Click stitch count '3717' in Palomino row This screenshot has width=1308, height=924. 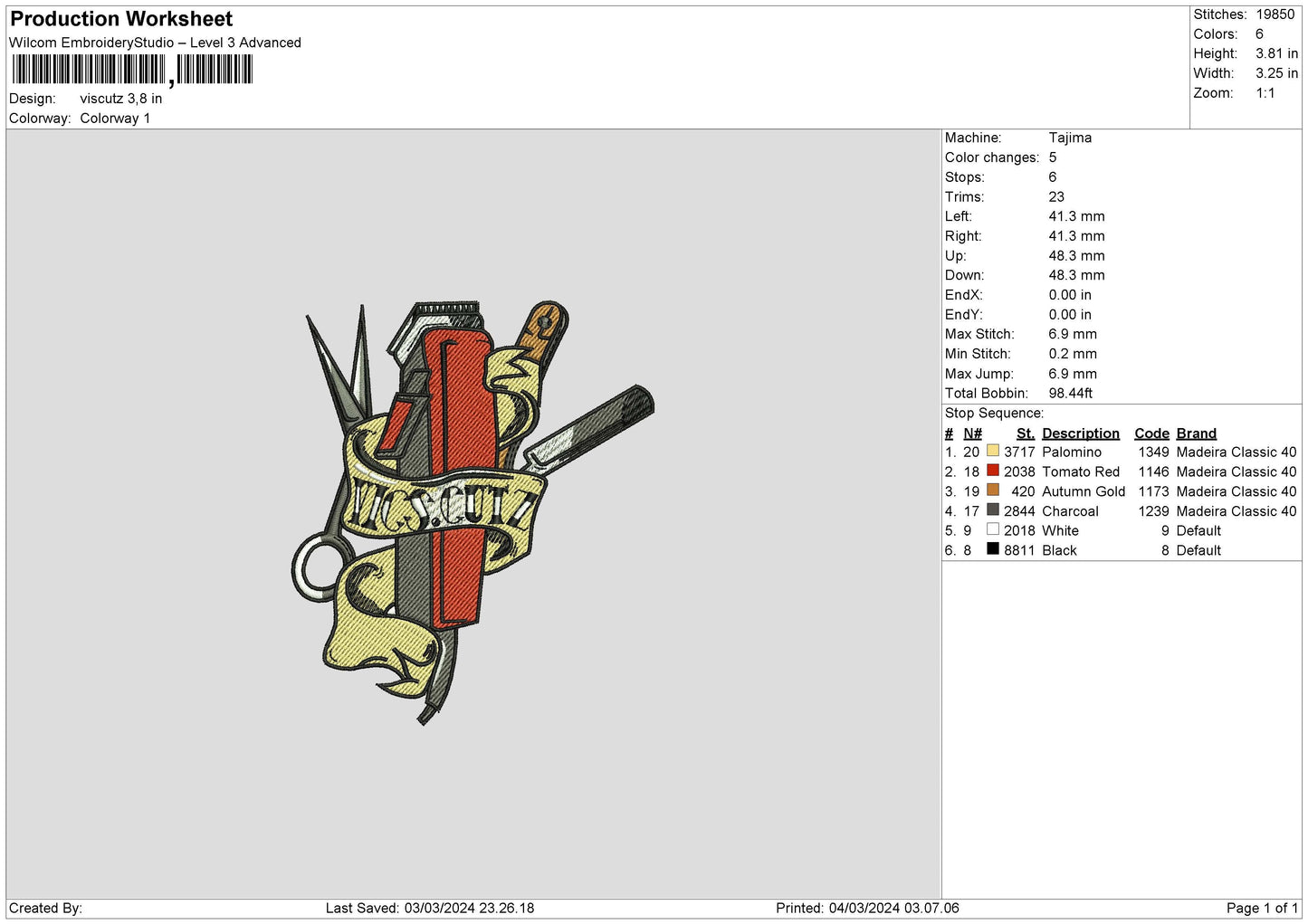1019,452
